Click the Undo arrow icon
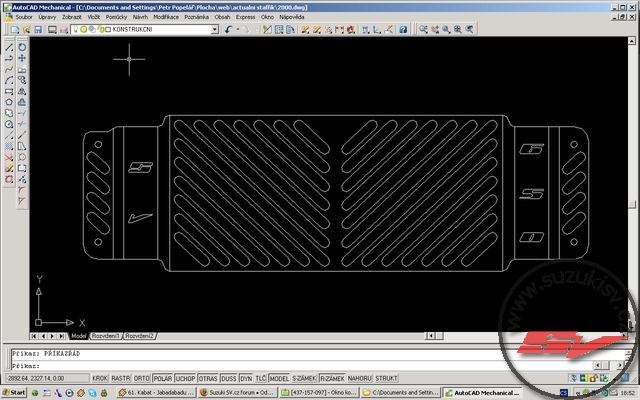This screenshot has height=400, width=640. point(228,29)
